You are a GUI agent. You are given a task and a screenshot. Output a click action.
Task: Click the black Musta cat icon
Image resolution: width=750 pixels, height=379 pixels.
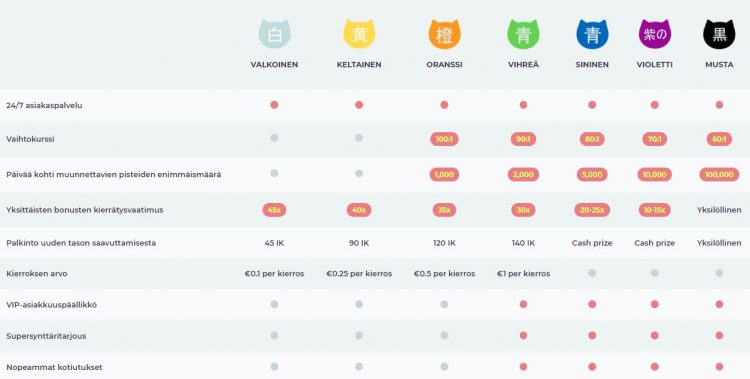click(x=719, y=34)
